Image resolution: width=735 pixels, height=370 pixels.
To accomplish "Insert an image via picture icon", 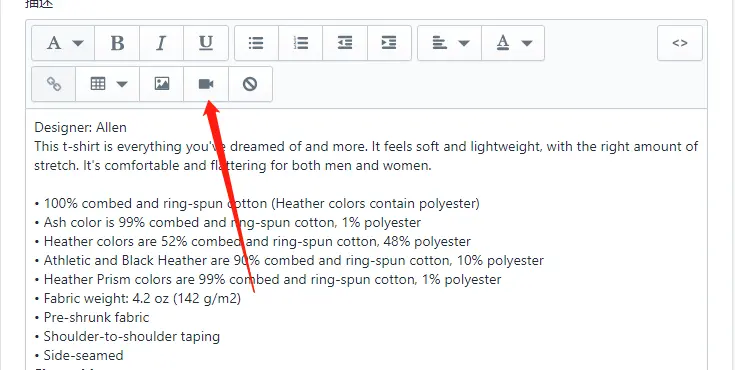I will click(162, 84).
